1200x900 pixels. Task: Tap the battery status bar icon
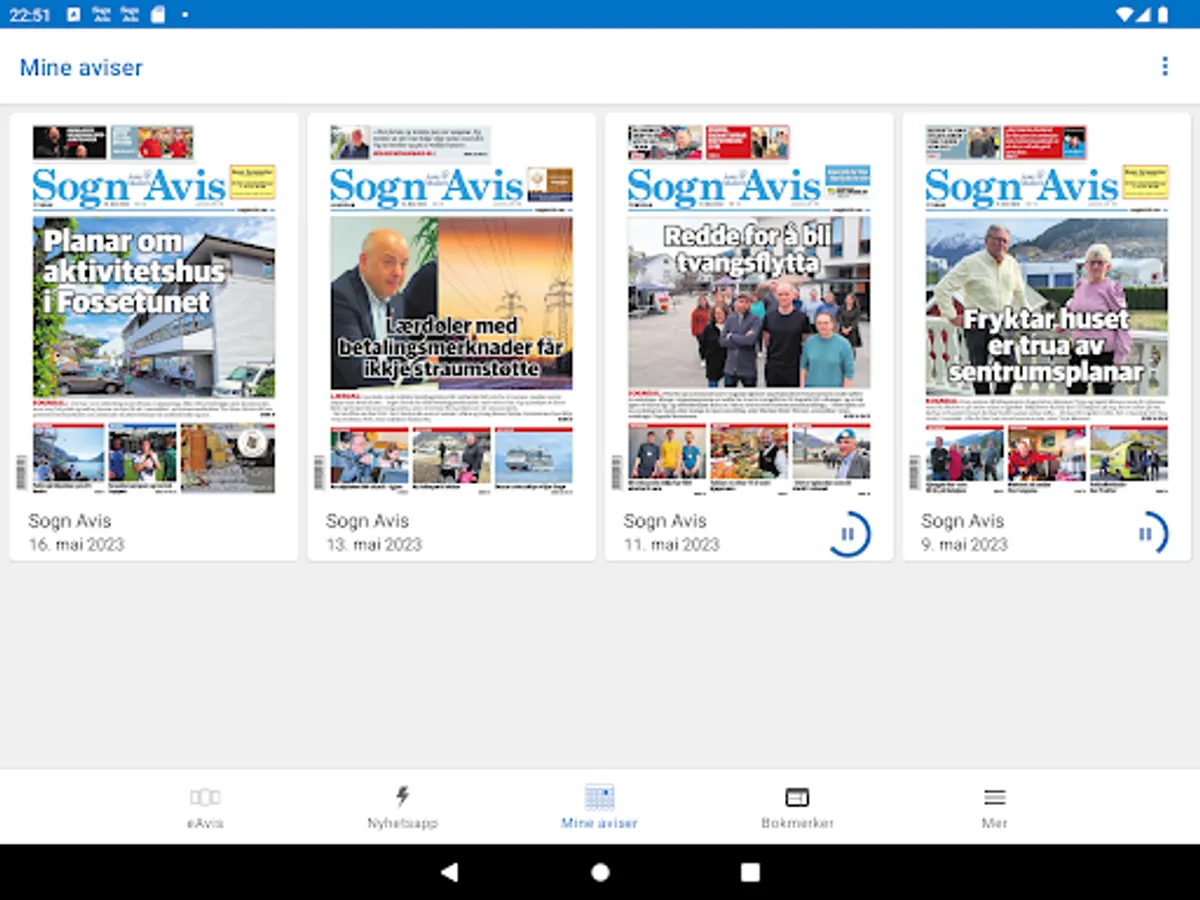(1163, 14)
